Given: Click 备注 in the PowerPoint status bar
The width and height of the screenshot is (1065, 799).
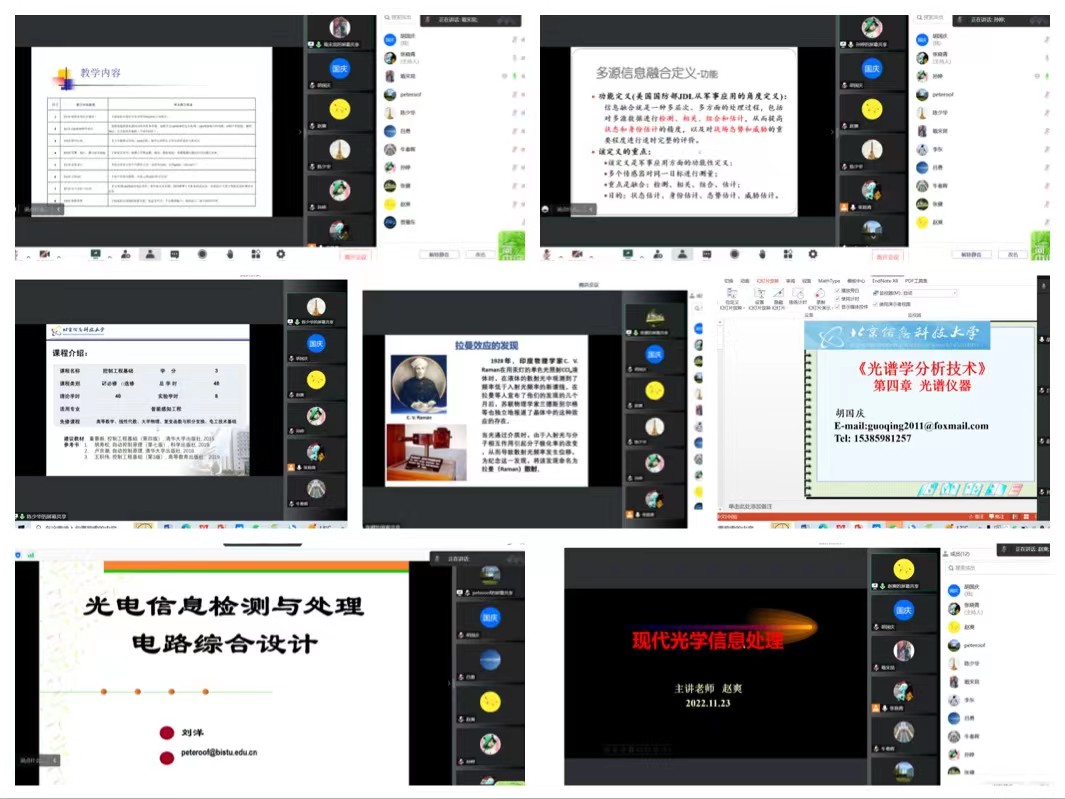Looking at the screenshot, I should [975, 517].
